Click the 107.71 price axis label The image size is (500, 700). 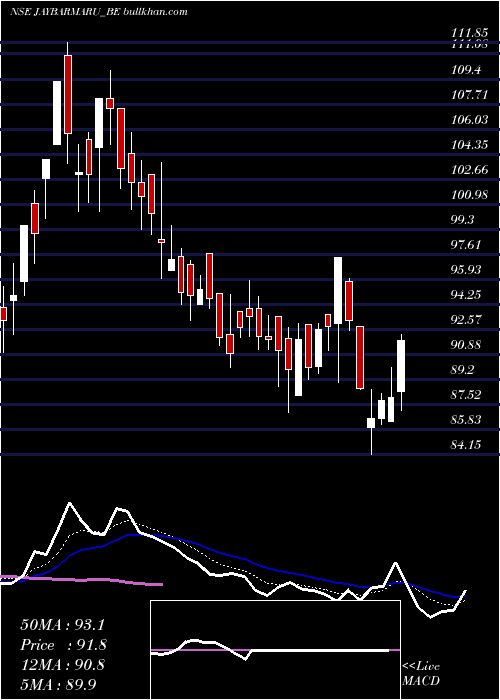click(x=469, y=95)
